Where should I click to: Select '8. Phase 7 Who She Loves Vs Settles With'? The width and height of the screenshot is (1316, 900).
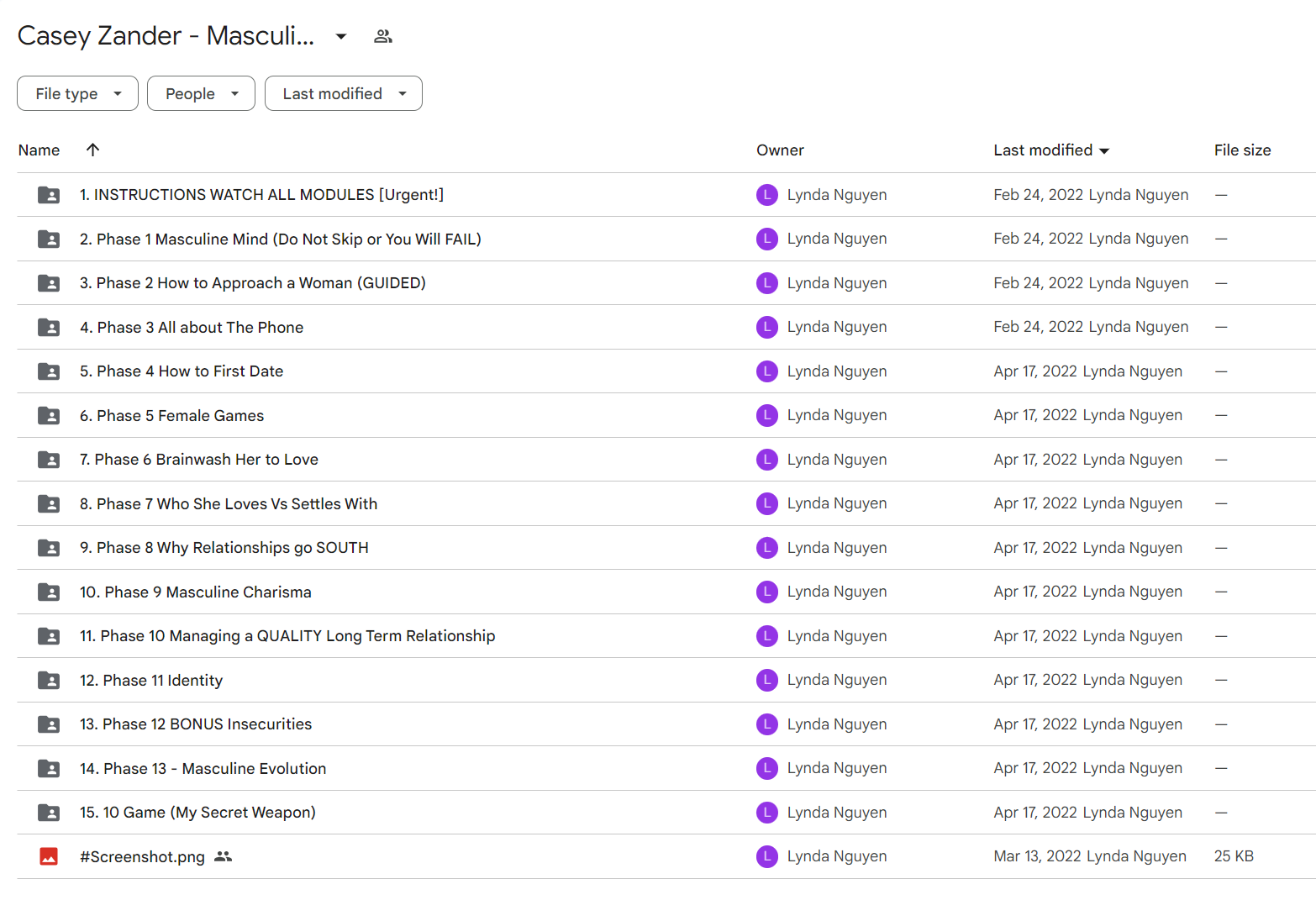click(229, 503)
